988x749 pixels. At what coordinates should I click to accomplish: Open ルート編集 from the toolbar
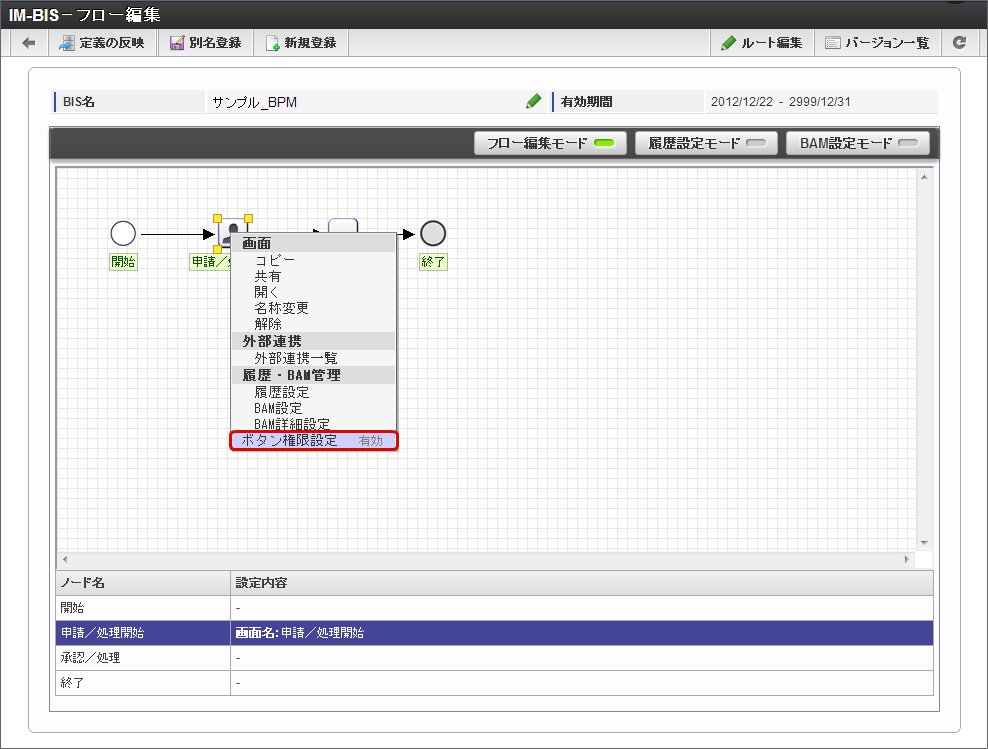click(762, 43)
